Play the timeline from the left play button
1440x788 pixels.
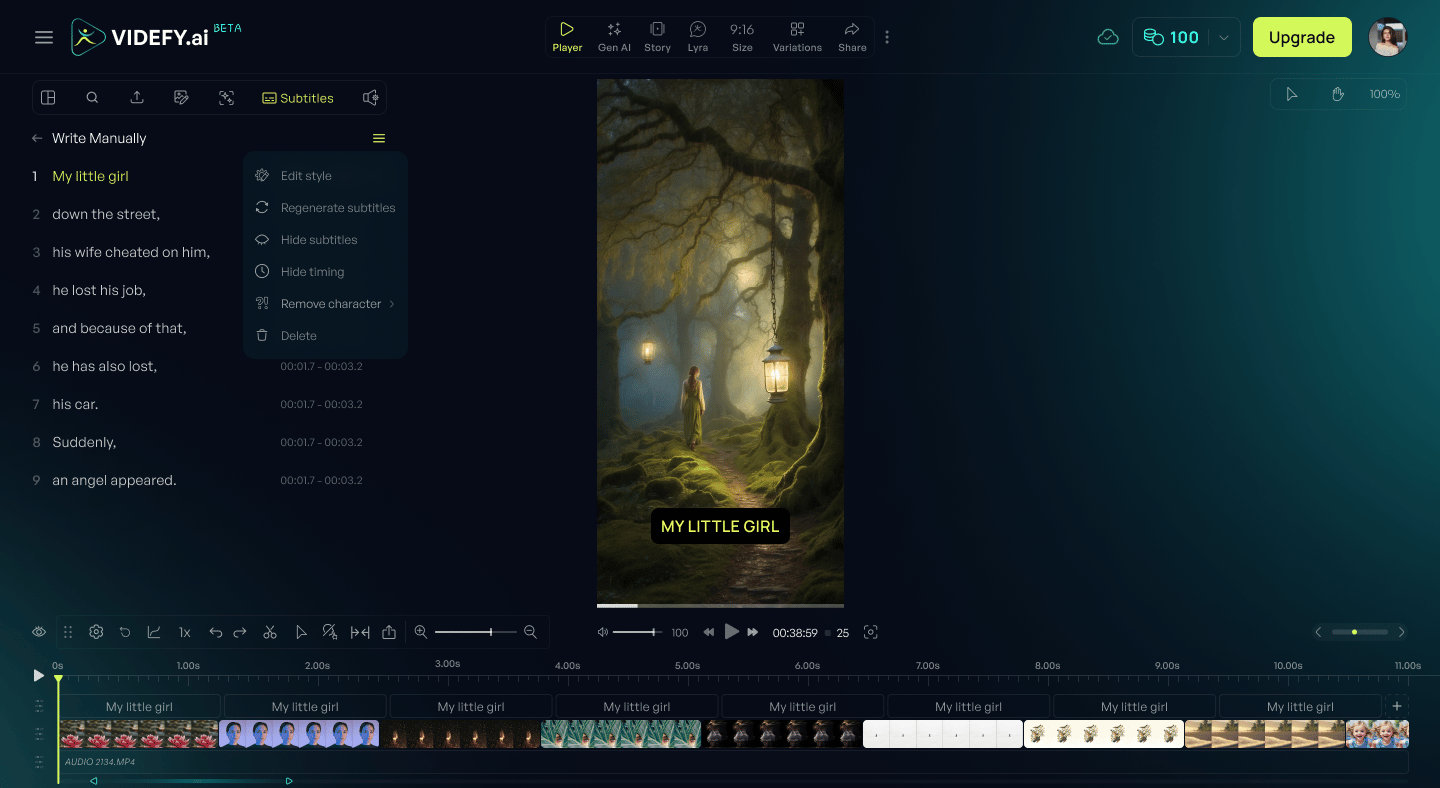[38, 675]
